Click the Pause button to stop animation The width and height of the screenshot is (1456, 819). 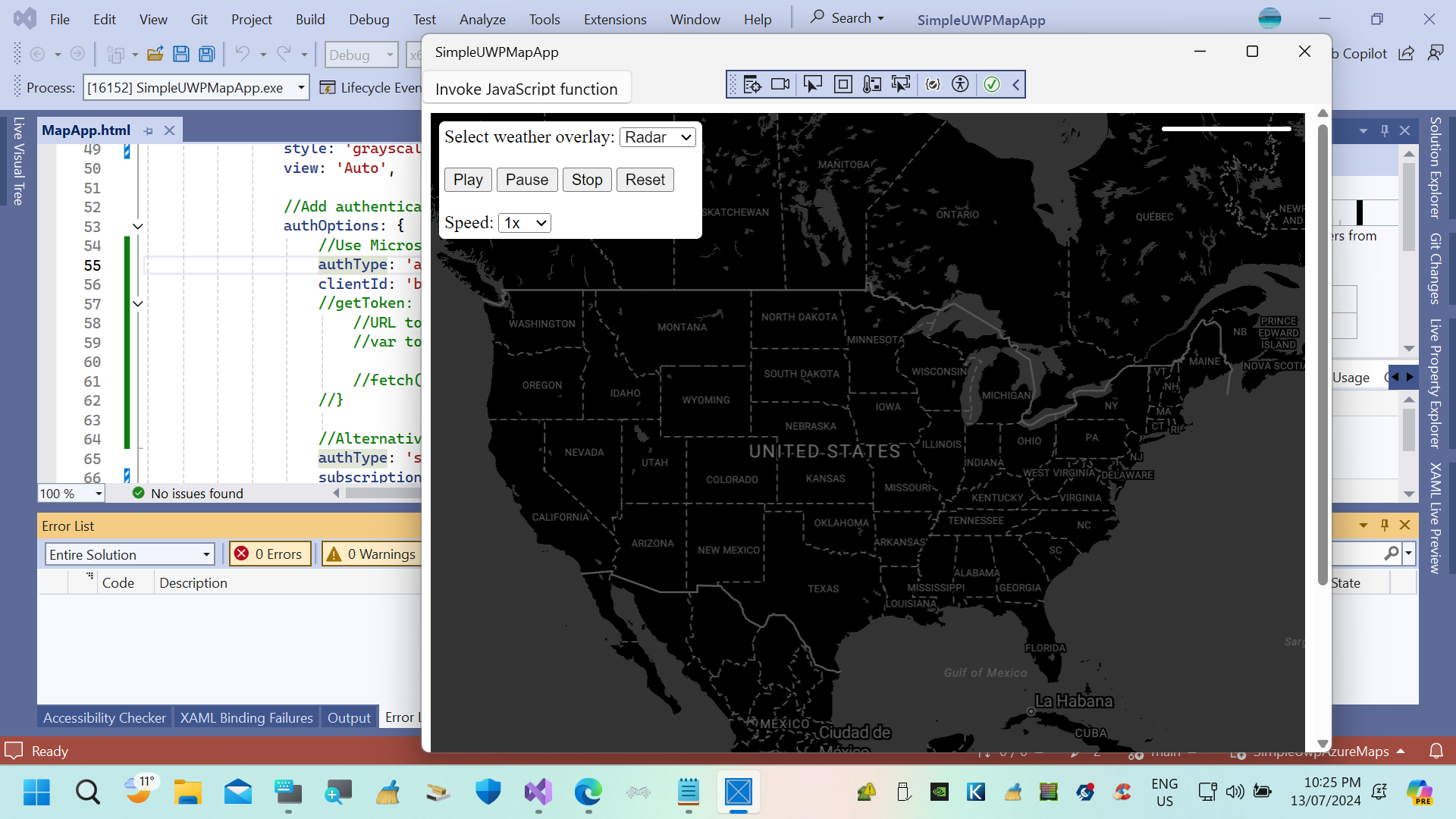(527, 180)
